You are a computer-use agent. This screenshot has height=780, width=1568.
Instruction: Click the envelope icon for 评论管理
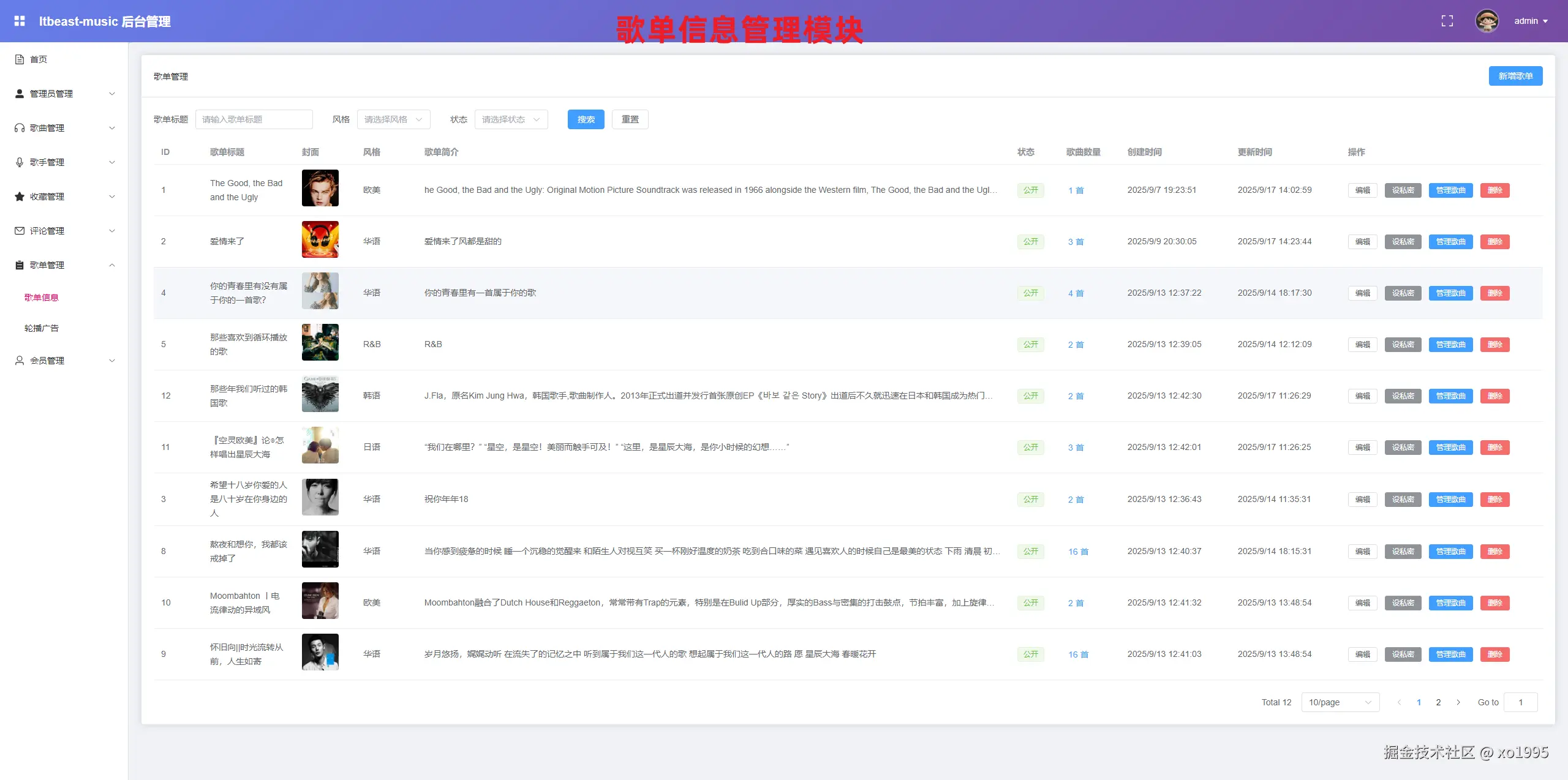20,231
